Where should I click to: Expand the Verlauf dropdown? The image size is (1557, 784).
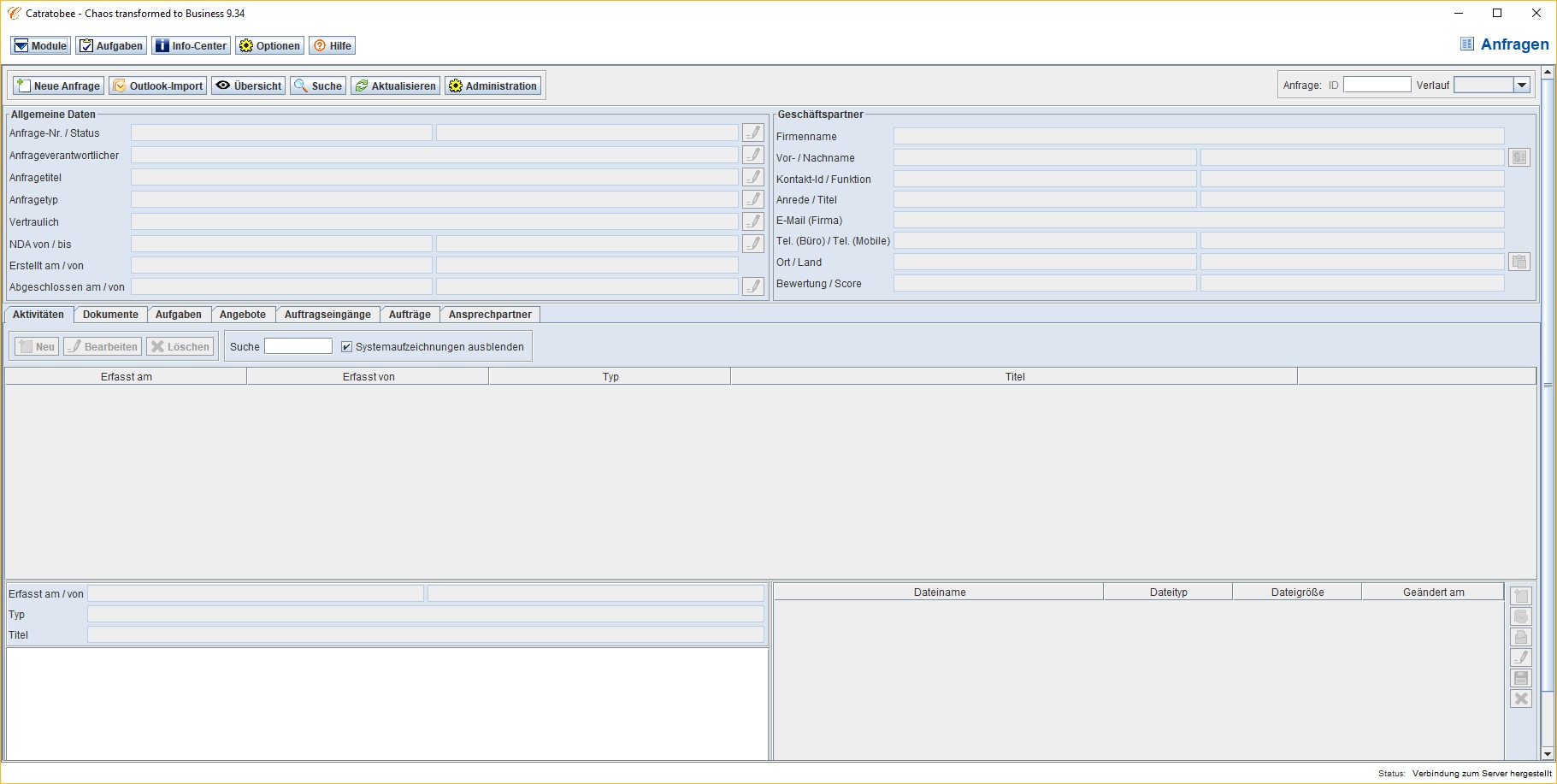coord(1522,85)
